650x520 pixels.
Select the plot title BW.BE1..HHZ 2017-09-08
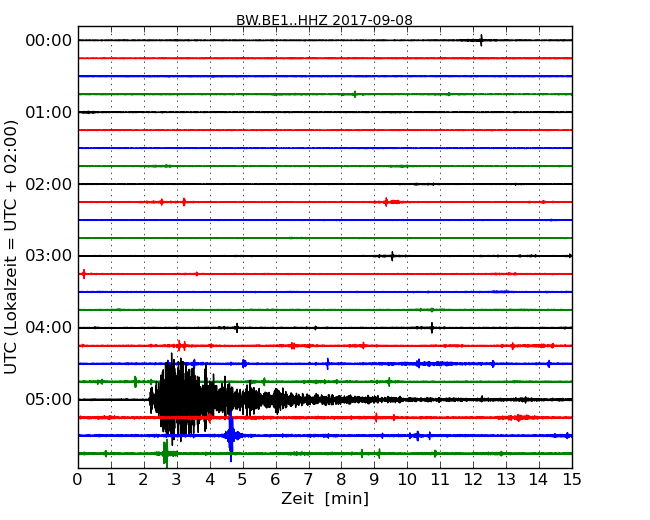point(324,20)
